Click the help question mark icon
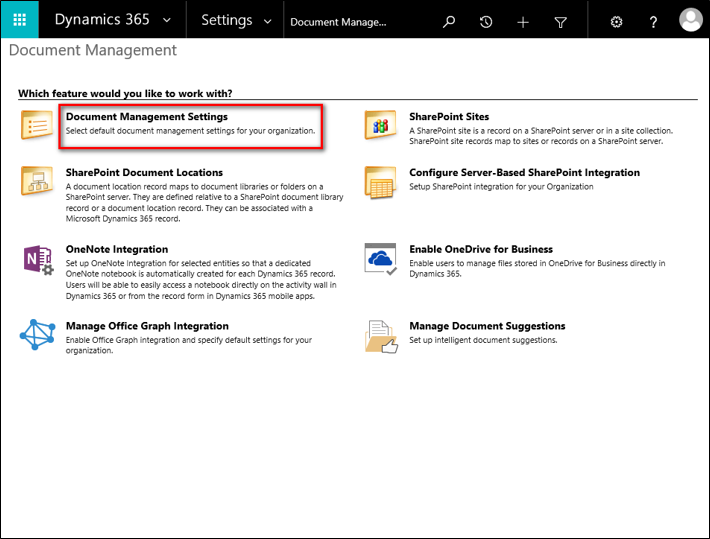The height and width of the screenshot is (539, 710). (653, 21)
